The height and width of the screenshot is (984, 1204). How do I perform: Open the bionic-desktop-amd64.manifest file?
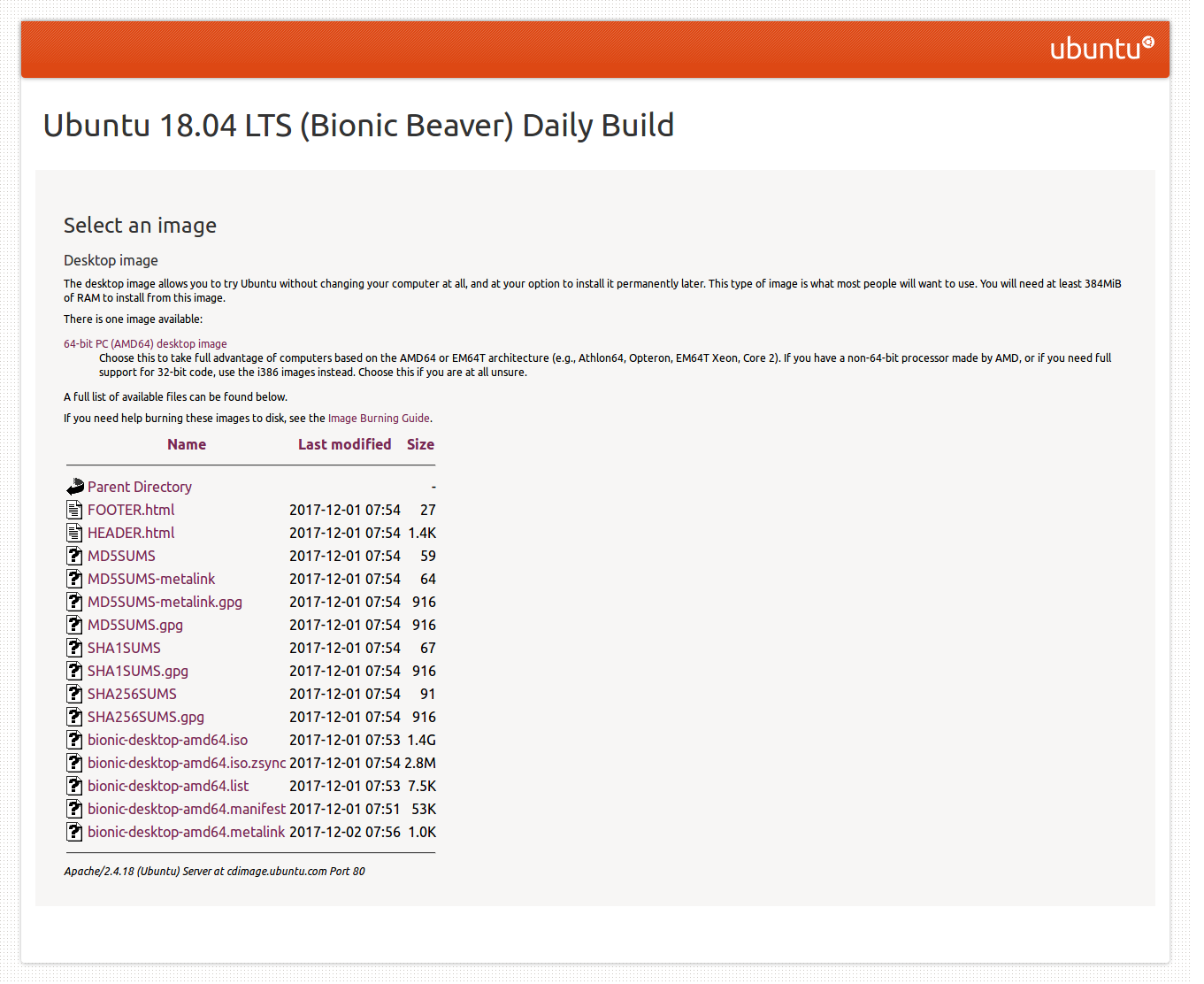tap(187, 809)
